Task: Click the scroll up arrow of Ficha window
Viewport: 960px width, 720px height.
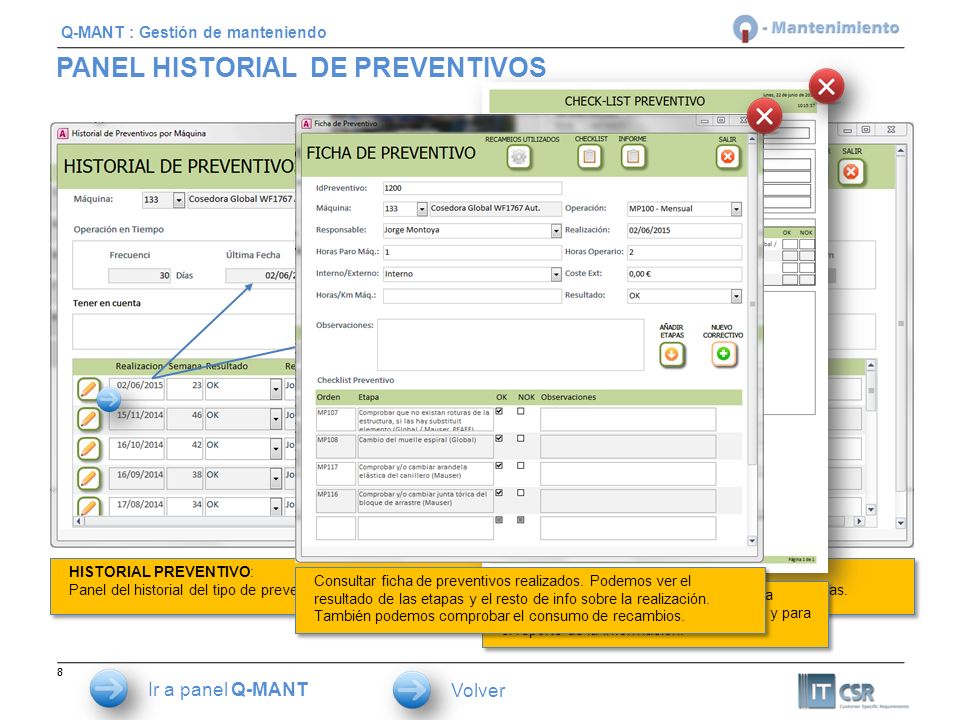Action: point(752,140)
